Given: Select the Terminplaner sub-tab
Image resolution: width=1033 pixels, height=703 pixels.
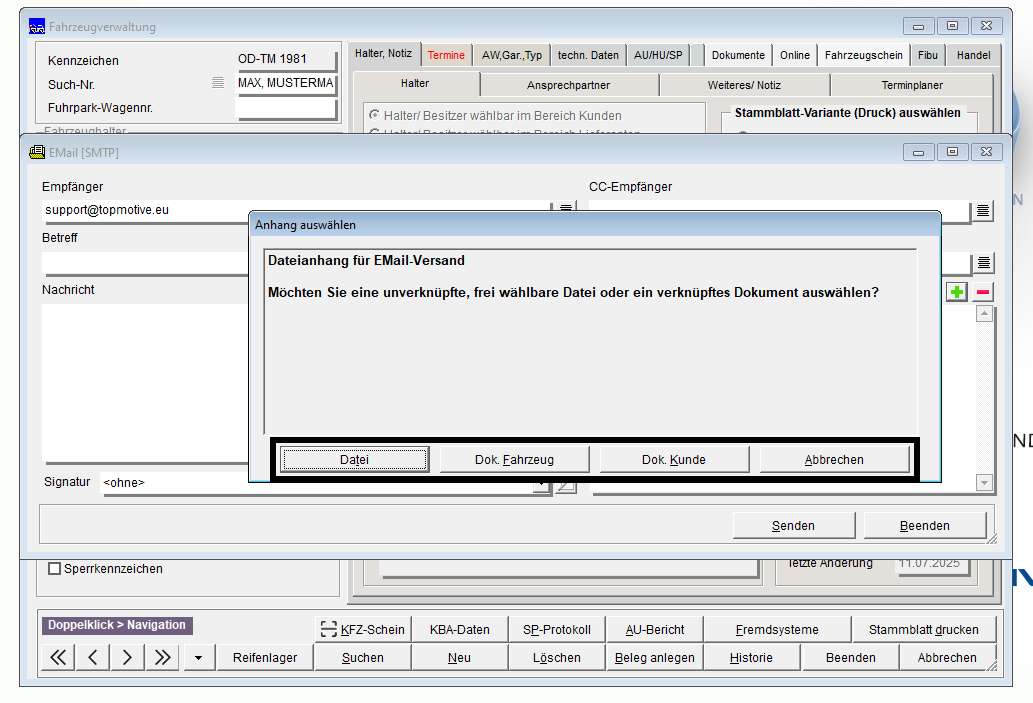Looking at the screenshot, I should [x=912, y=85].
